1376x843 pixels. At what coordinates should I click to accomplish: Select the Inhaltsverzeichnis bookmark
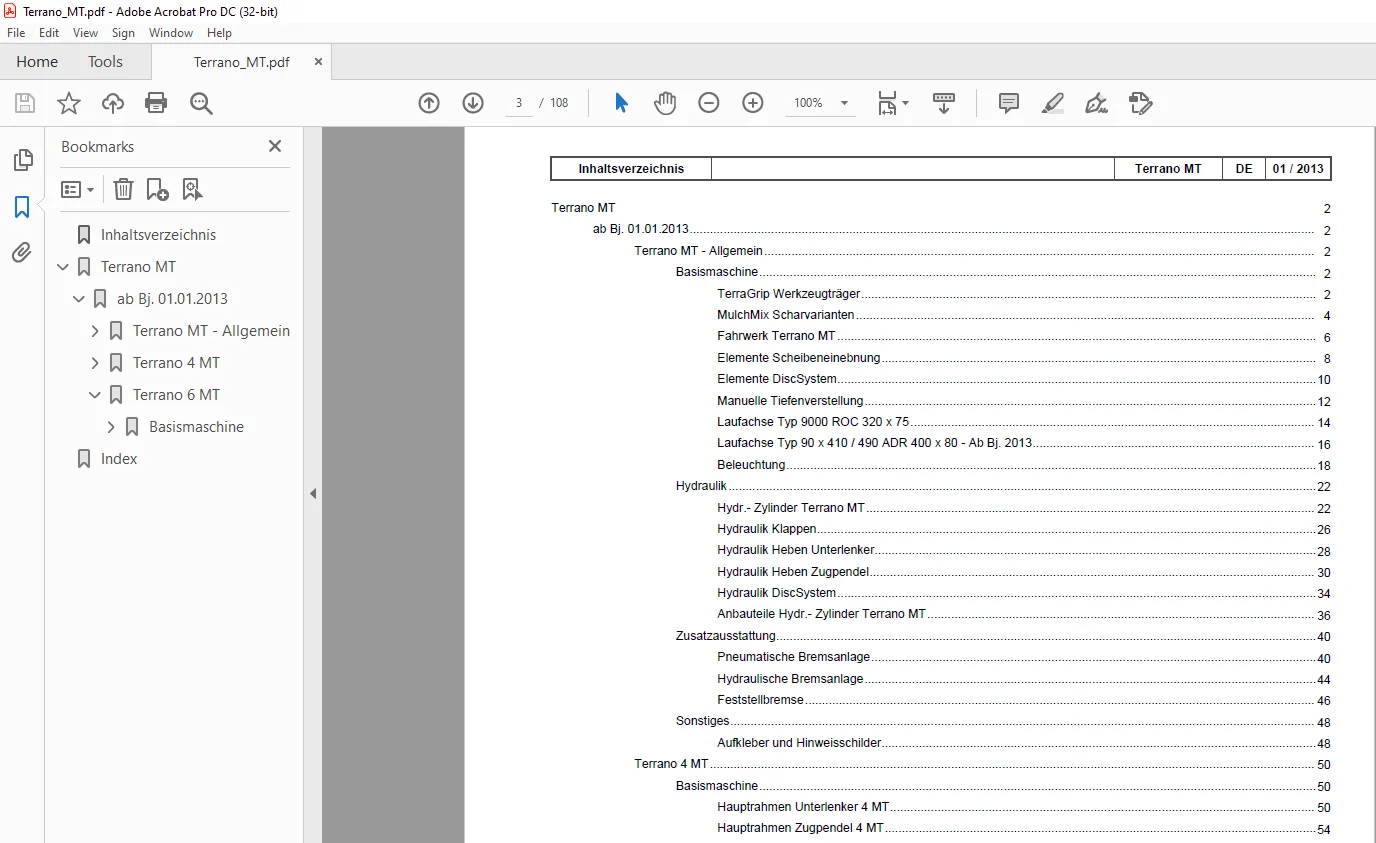[158, 235]
